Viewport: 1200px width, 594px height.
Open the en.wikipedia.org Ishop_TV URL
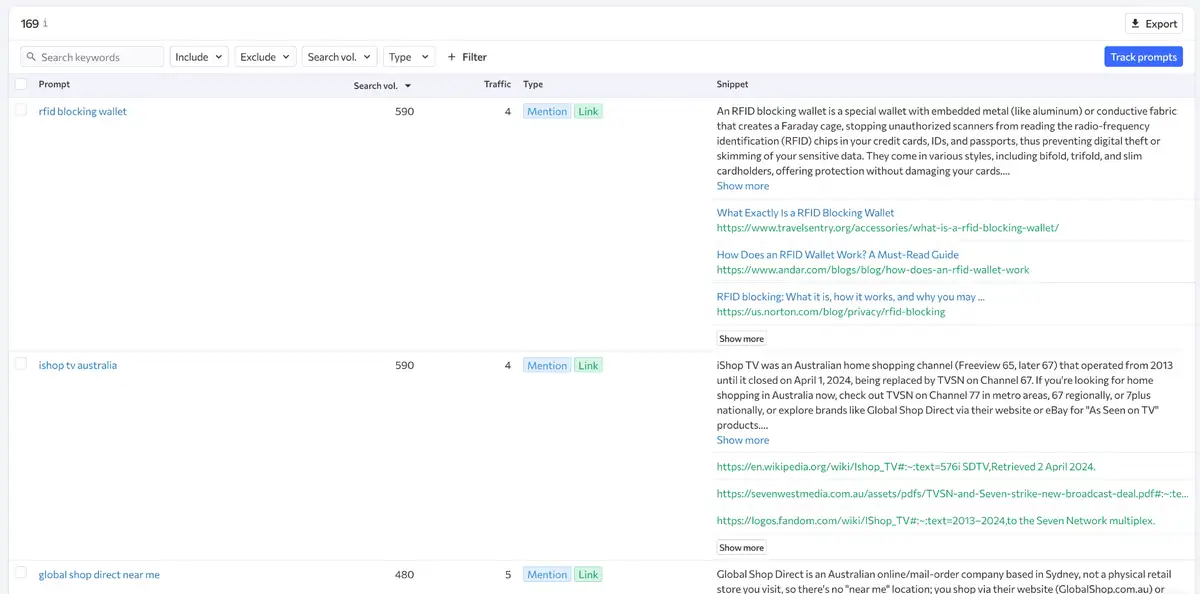[x=906, y=467]
